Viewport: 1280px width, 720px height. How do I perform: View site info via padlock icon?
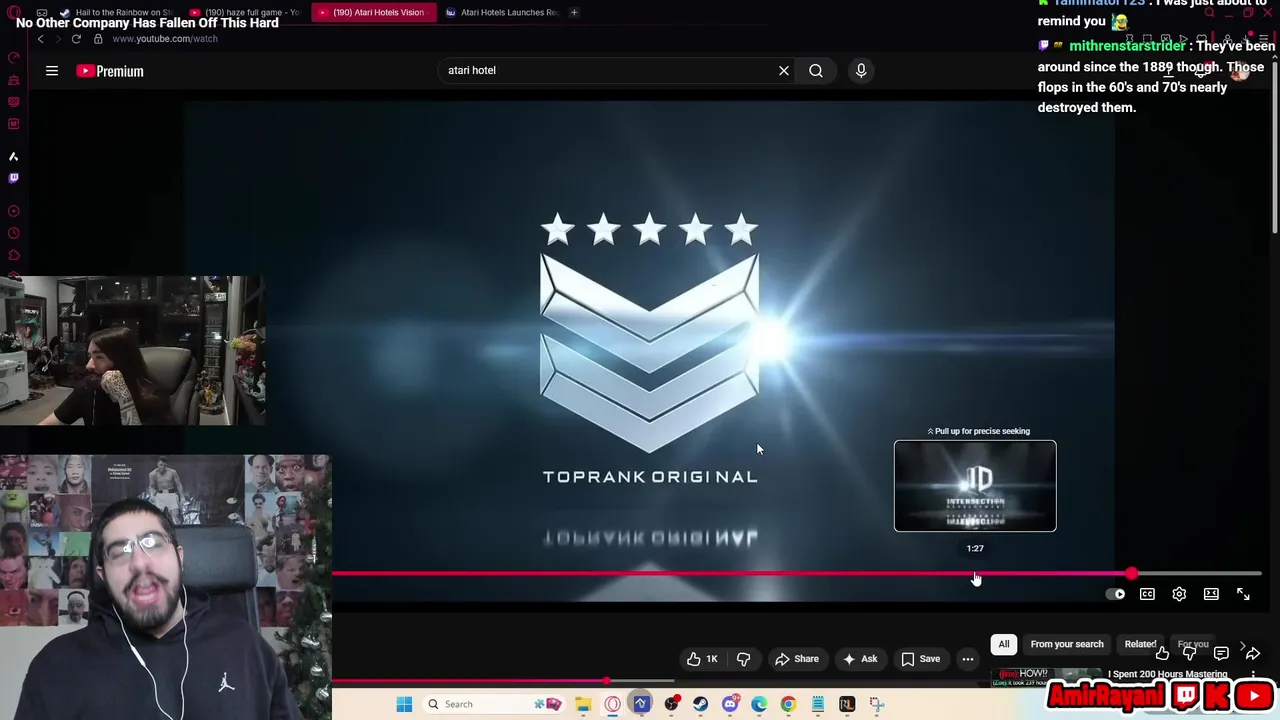point(98,39)
